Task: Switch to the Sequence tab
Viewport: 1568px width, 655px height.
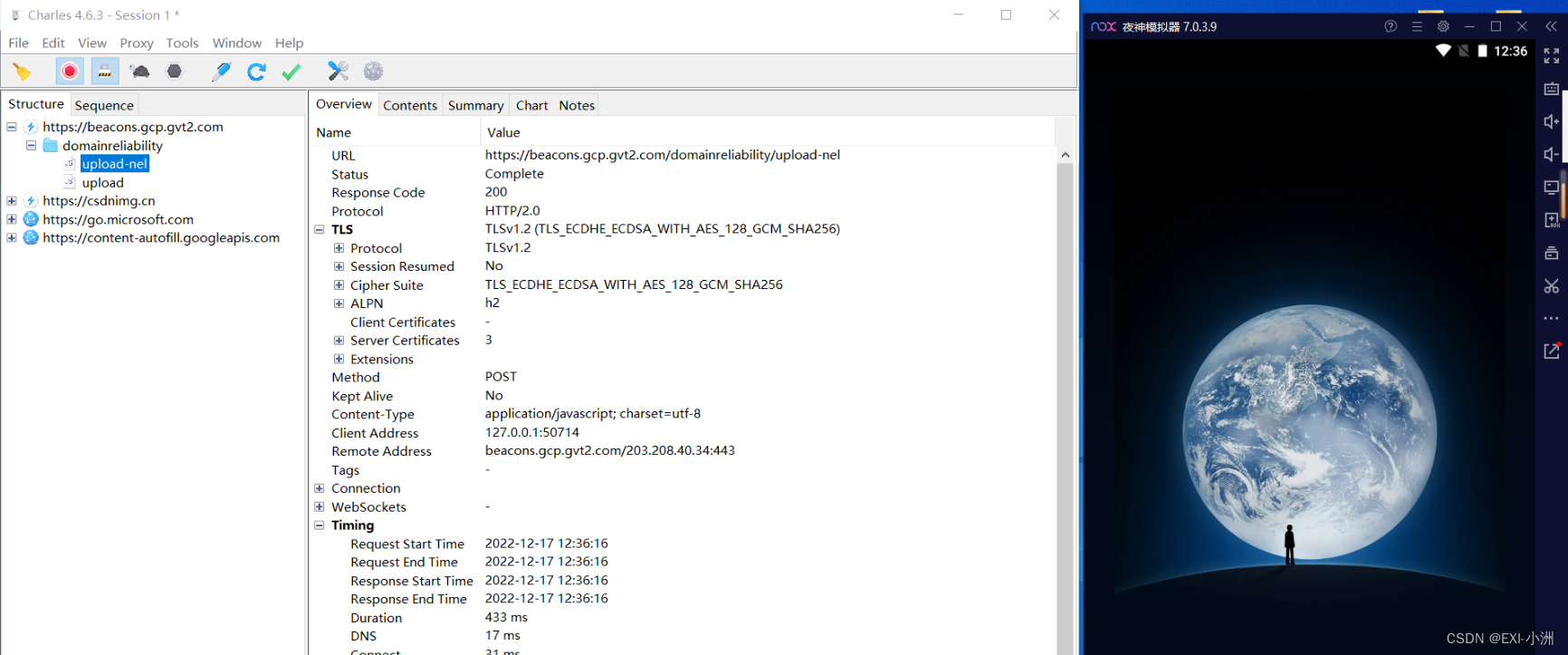Action: coord(104,105)
